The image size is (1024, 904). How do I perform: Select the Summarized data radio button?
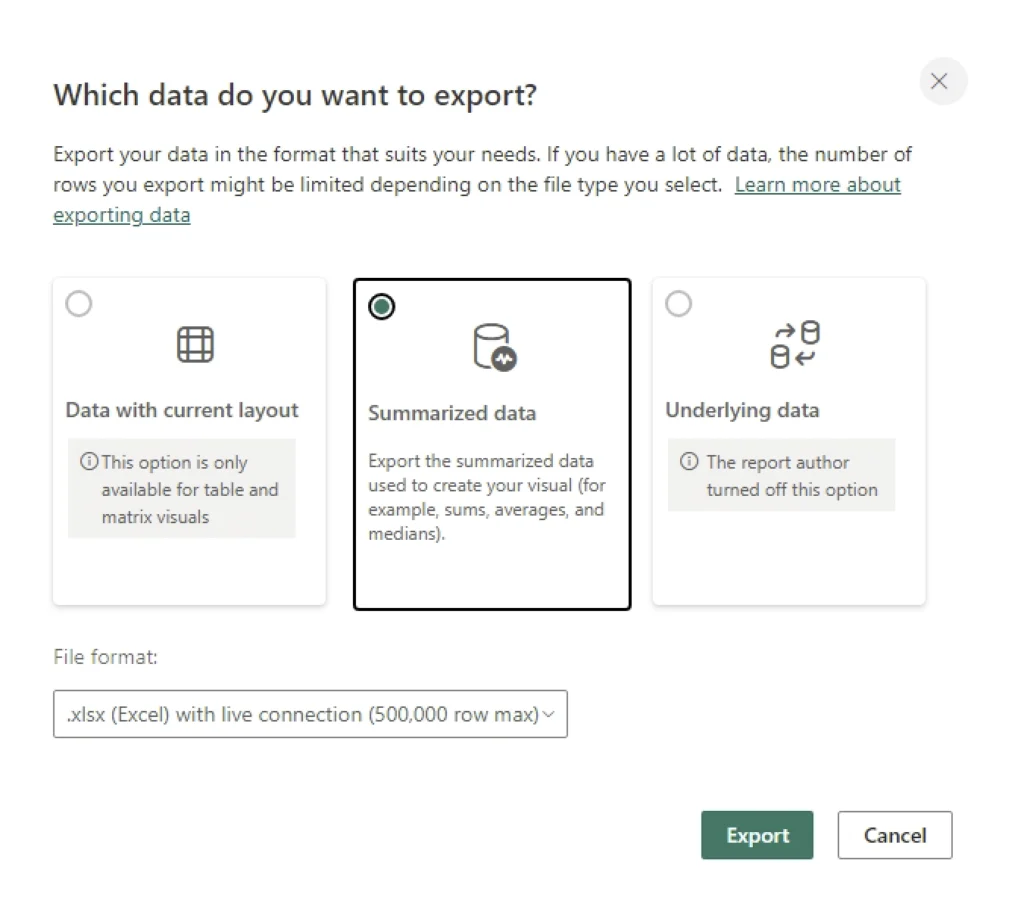[x=381, y=307]
